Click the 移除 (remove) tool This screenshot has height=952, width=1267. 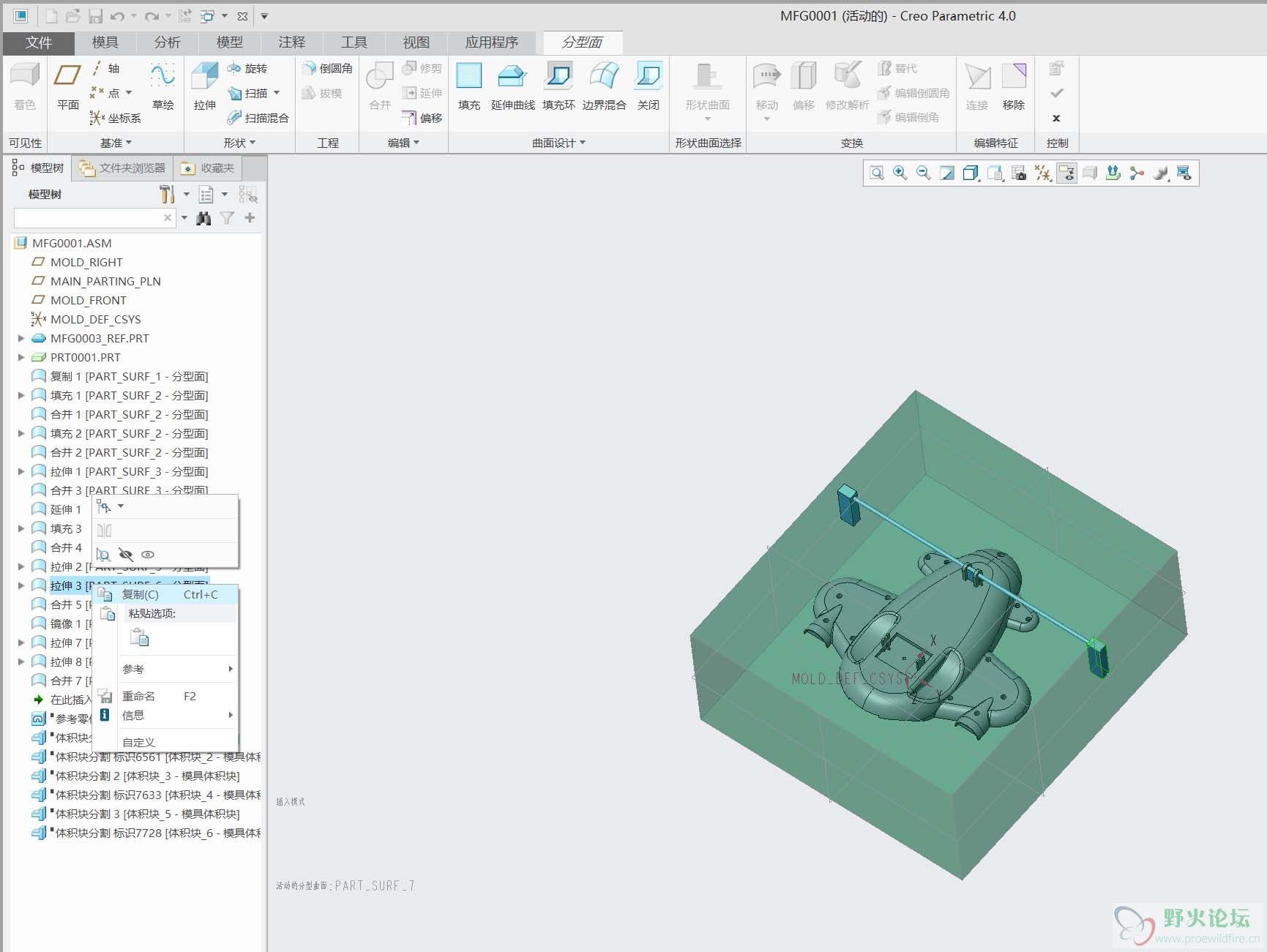tap(1014, 86)
